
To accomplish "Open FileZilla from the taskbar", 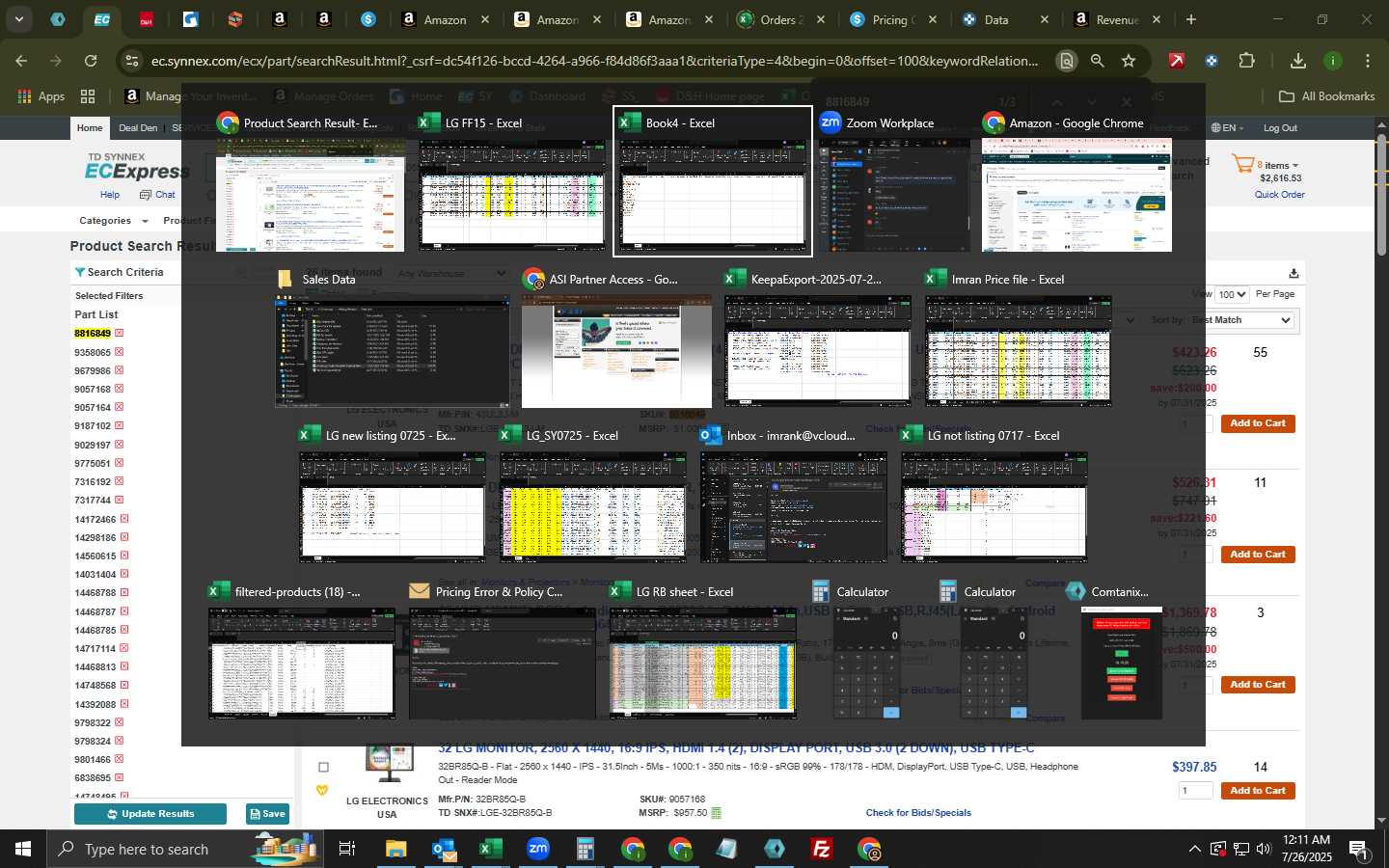I will [822, 849].
